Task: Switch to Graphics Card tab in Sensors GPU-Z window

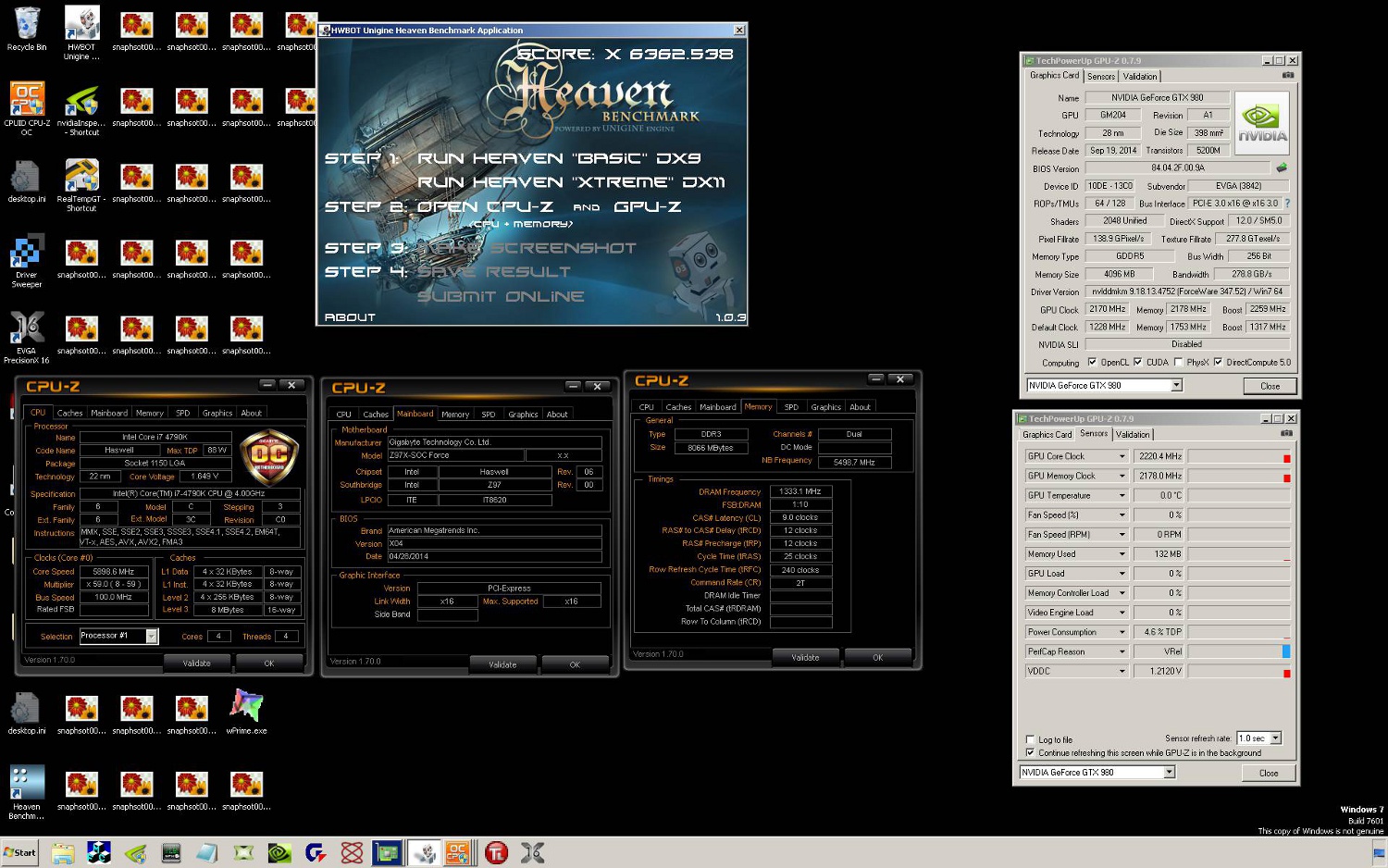Action: pyautogui.click(x=1047, y=434)
